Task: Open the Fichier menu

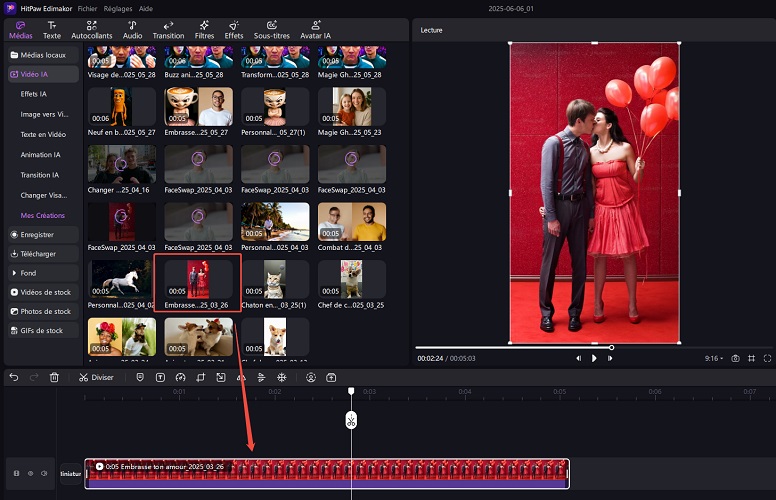Action: (x=87, y=8)
